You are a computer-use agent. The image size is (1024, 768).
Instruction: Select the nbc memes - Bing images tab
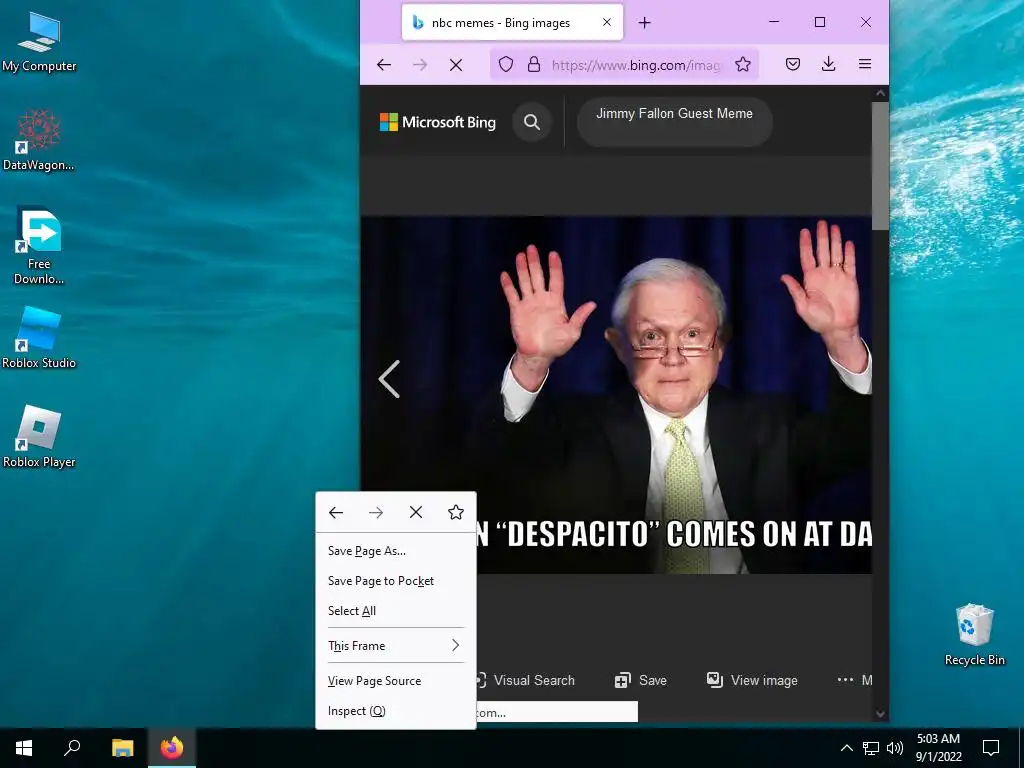[512, 22]
